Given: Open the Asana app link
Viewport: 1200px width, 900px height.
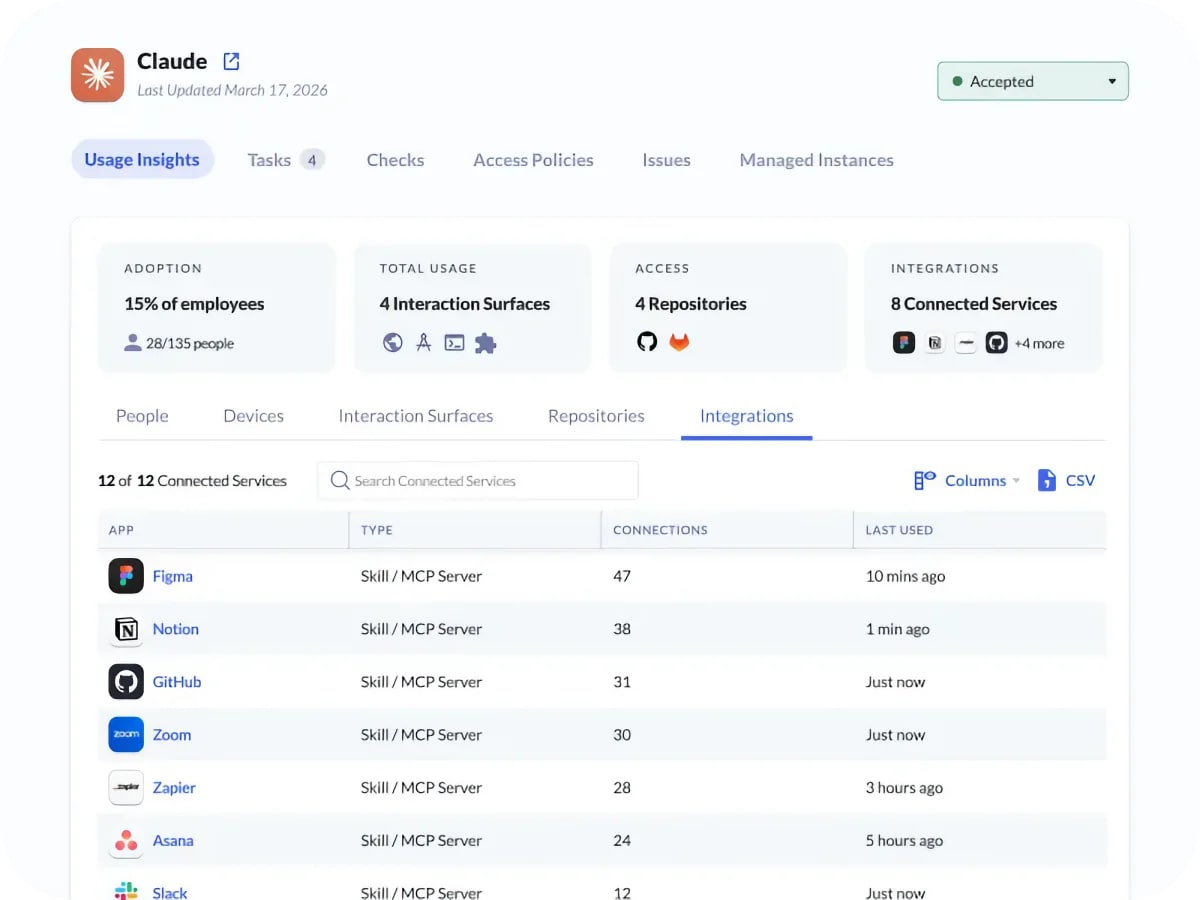Looking at the screenshot, I should click(x=173, y=841).
